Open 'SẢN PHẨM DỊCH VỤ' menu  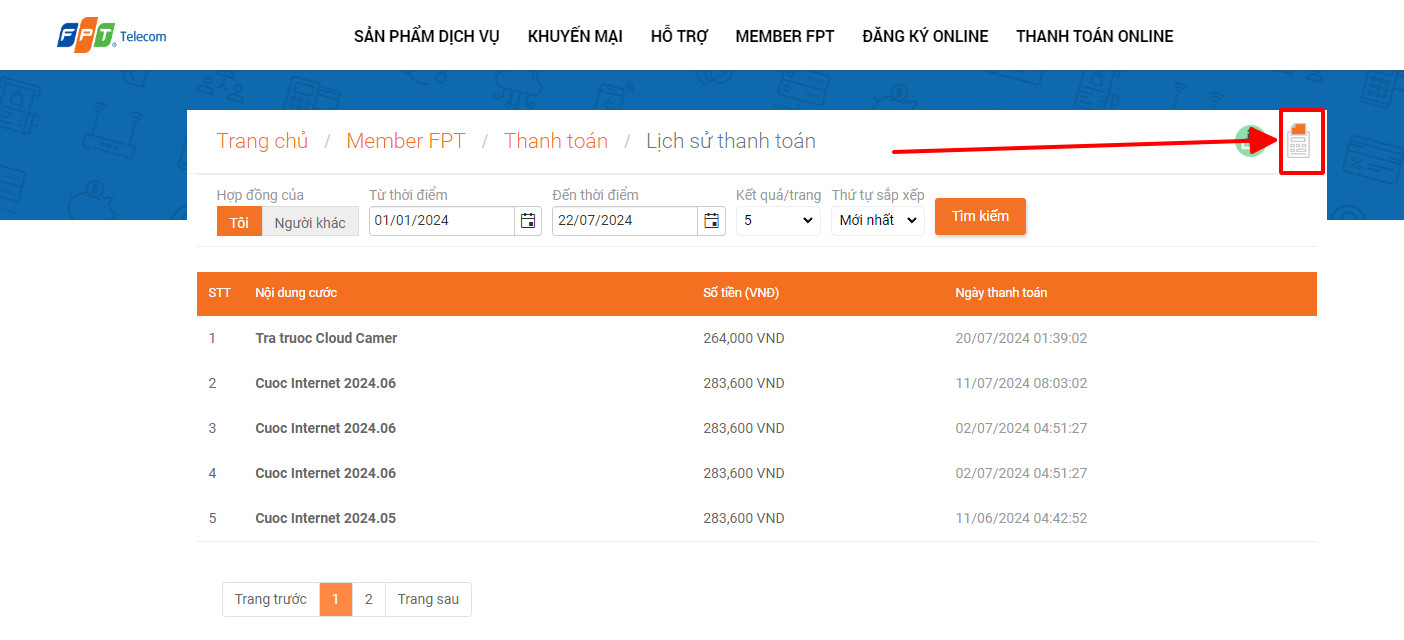pyautogui.click(x=427, y=36)
